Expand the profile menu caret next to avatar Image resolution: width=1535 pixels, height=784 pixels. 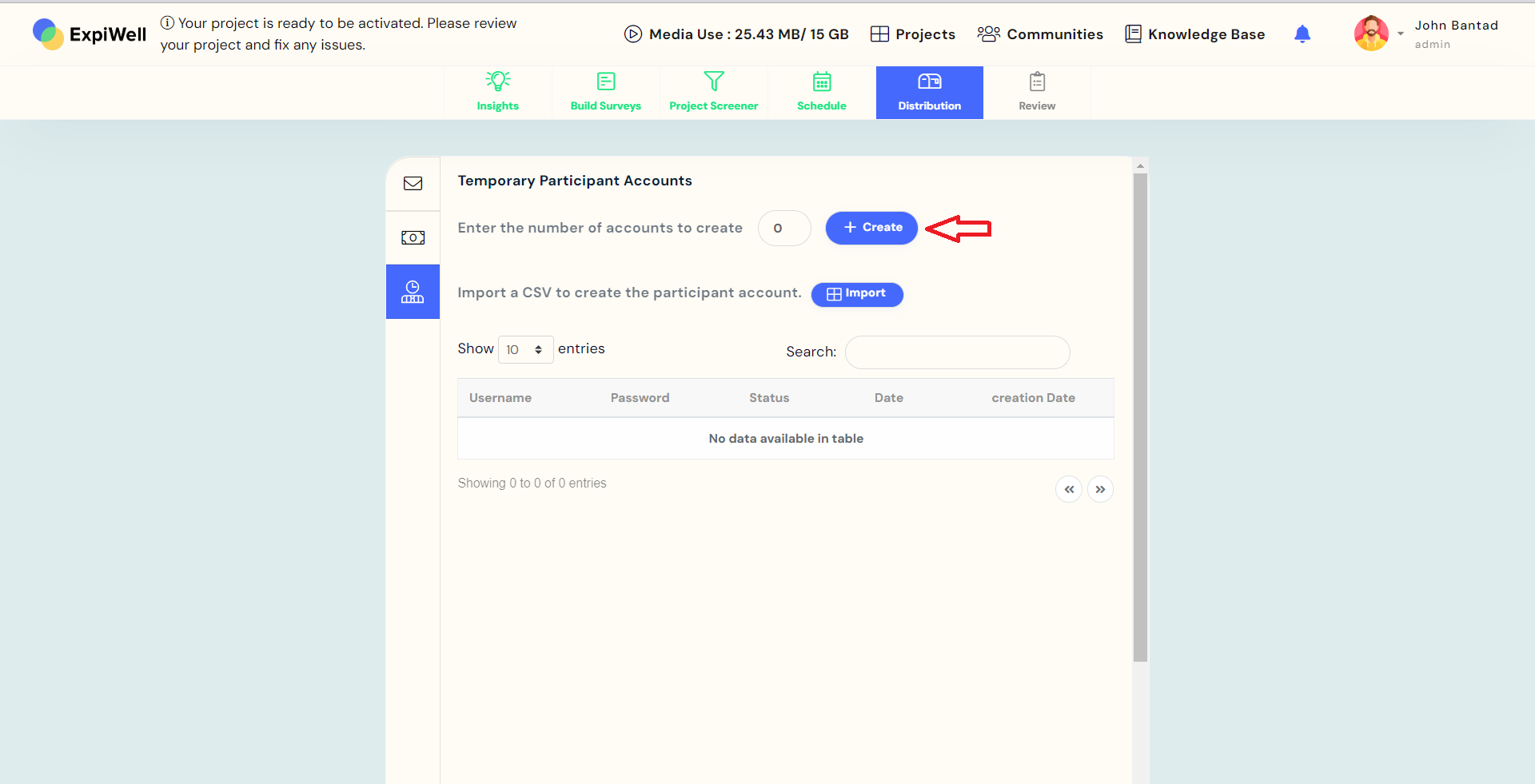click(x=1400, y=34)
